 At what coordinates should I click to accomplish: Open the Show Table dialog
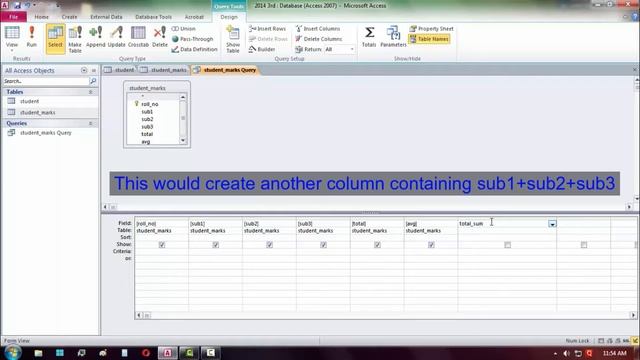coord(233,39)
